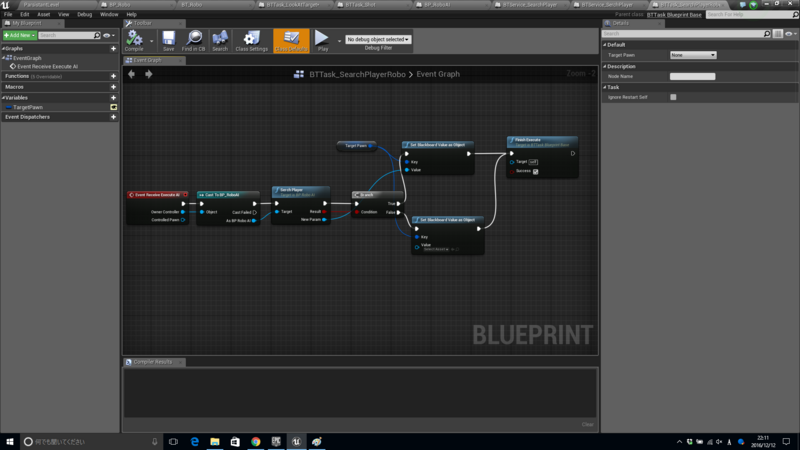The image size is (800, 450).
Task: Select the Class Defaults toolbar button
Action: pyautogui.click(x=291, y=41)
